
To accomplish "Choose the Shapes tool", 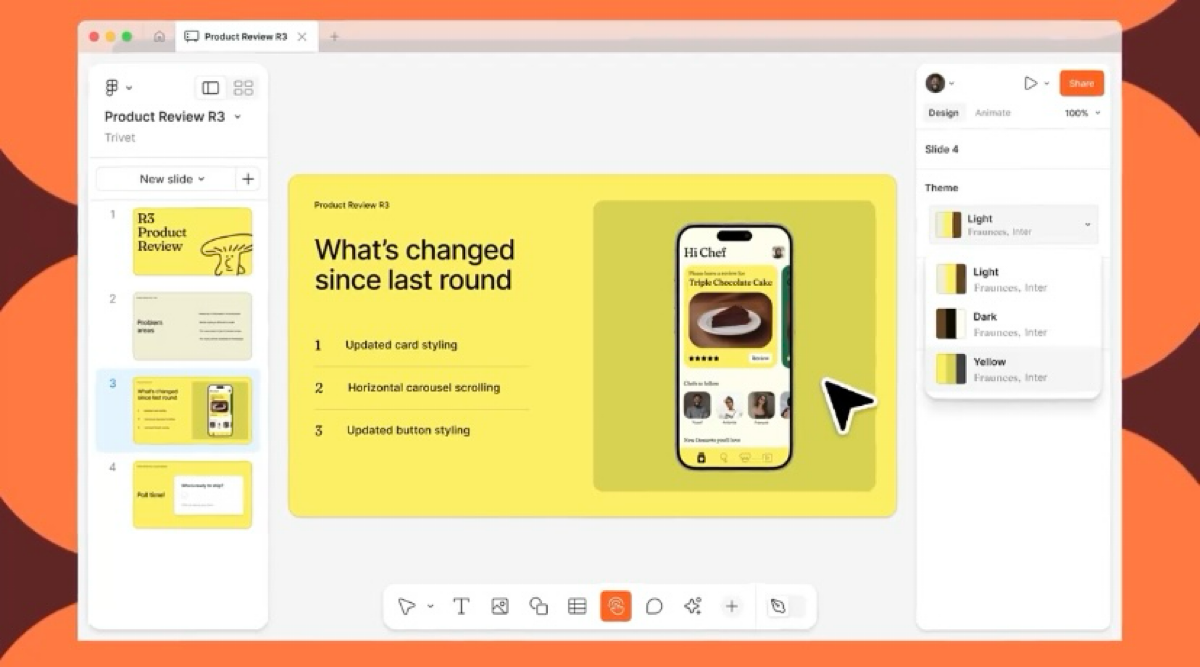I will point(538,606).
